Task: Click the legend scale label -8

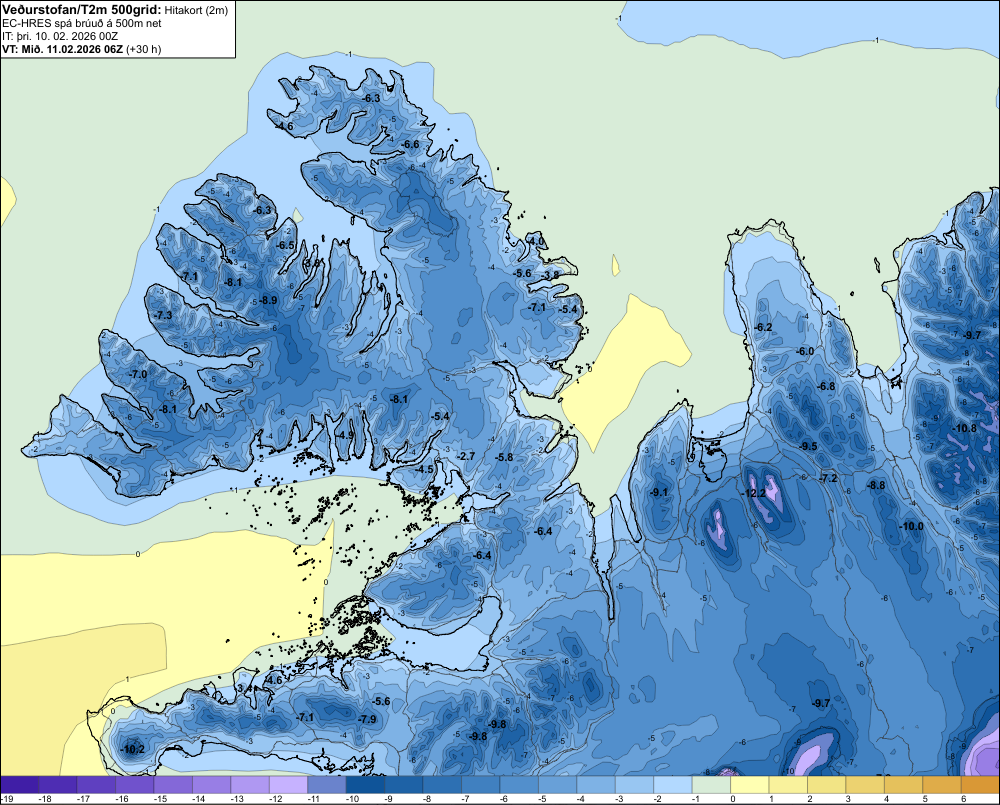Action: 426,799
